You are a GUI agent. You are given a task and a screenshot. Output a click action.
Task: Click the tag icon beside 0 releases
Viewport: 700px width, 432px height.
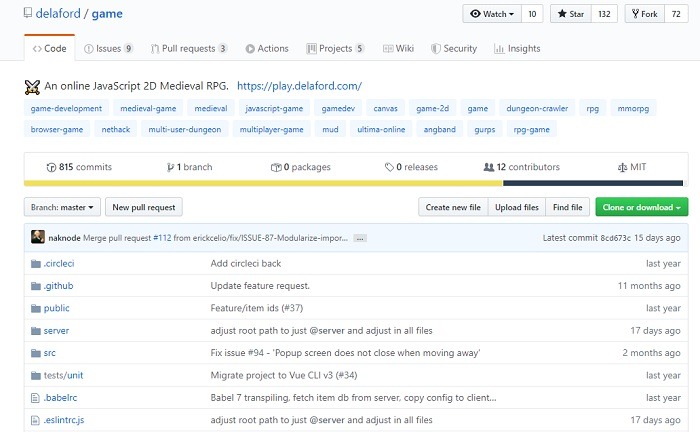pos(389,167)
